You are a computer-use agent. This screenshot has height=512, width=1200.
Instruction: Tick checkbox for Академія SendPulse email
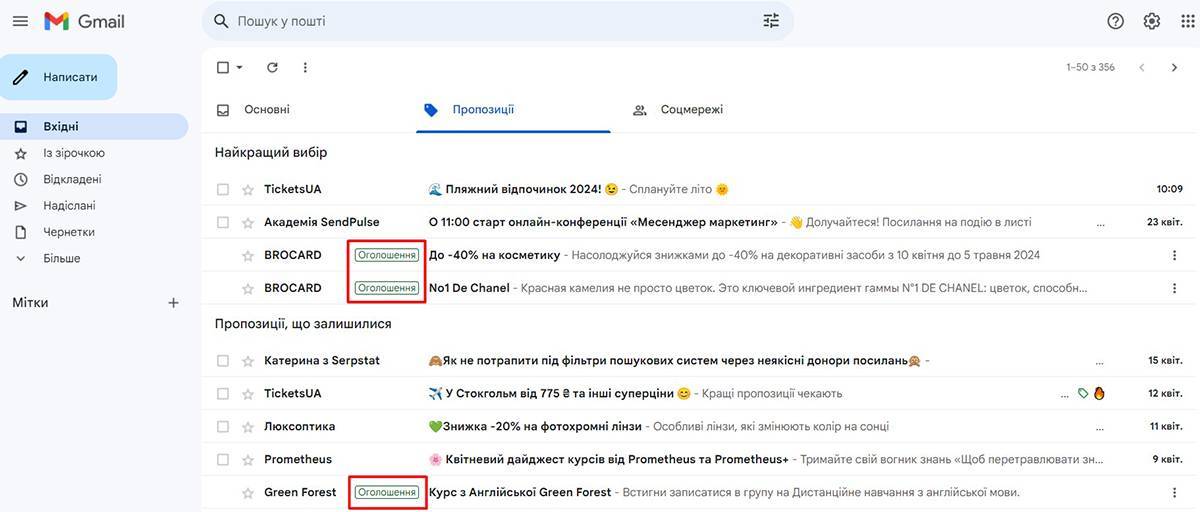click(223, 222)
